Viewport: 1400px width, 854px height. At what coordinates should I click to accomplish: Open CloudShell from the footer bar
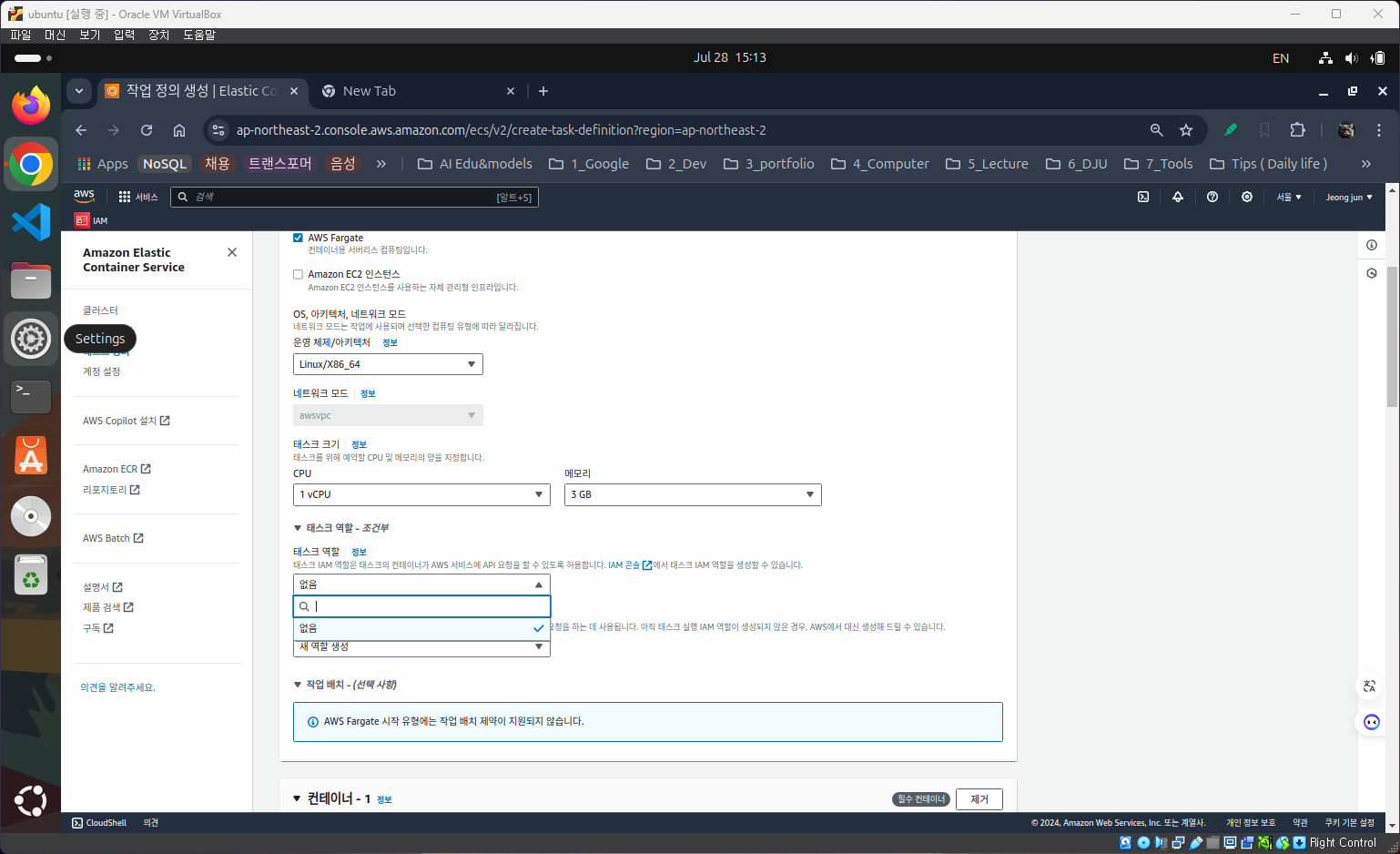pos(99,823)
